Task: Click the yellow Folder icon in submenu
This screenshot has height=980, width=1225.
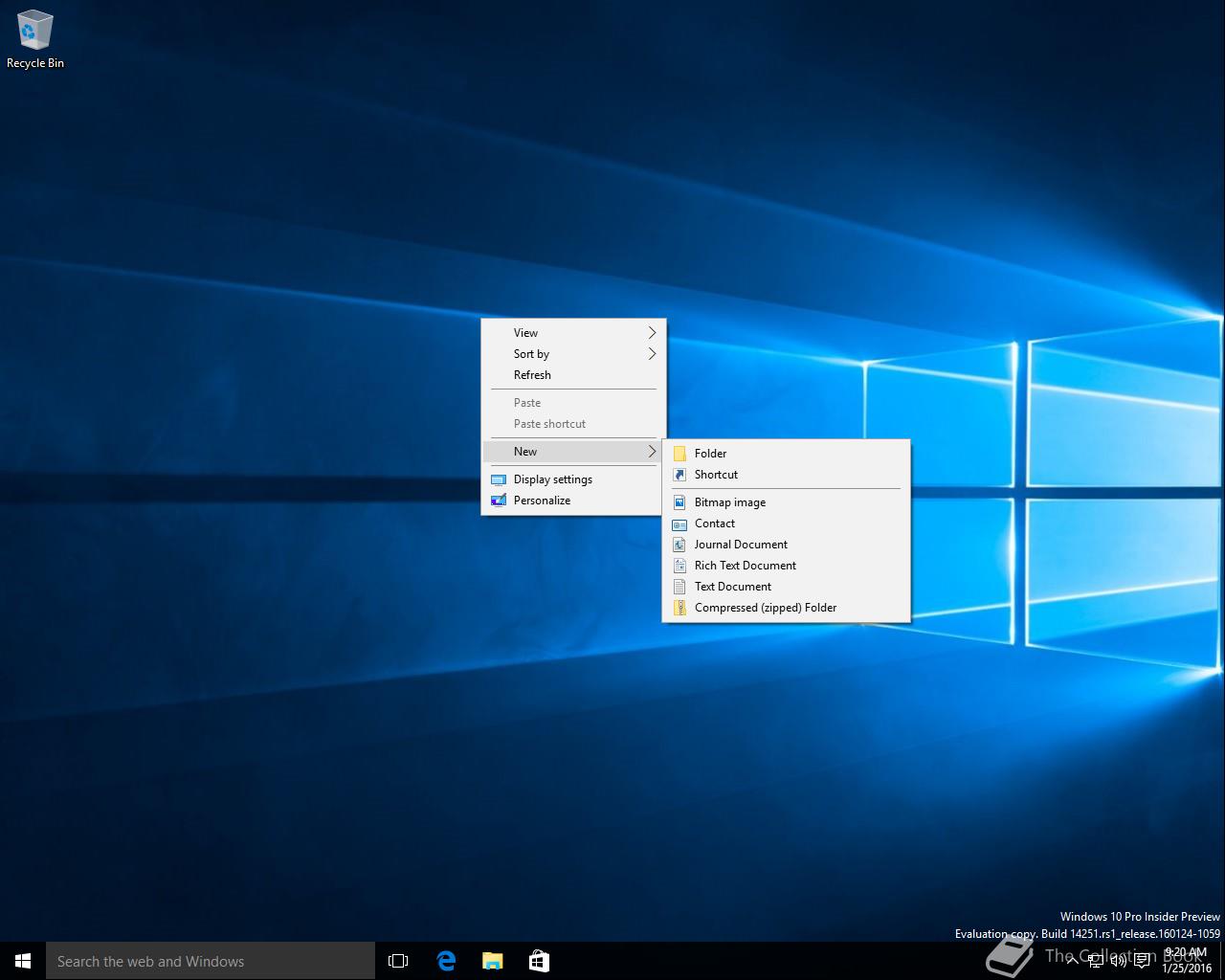Action: tap(679, 454)
